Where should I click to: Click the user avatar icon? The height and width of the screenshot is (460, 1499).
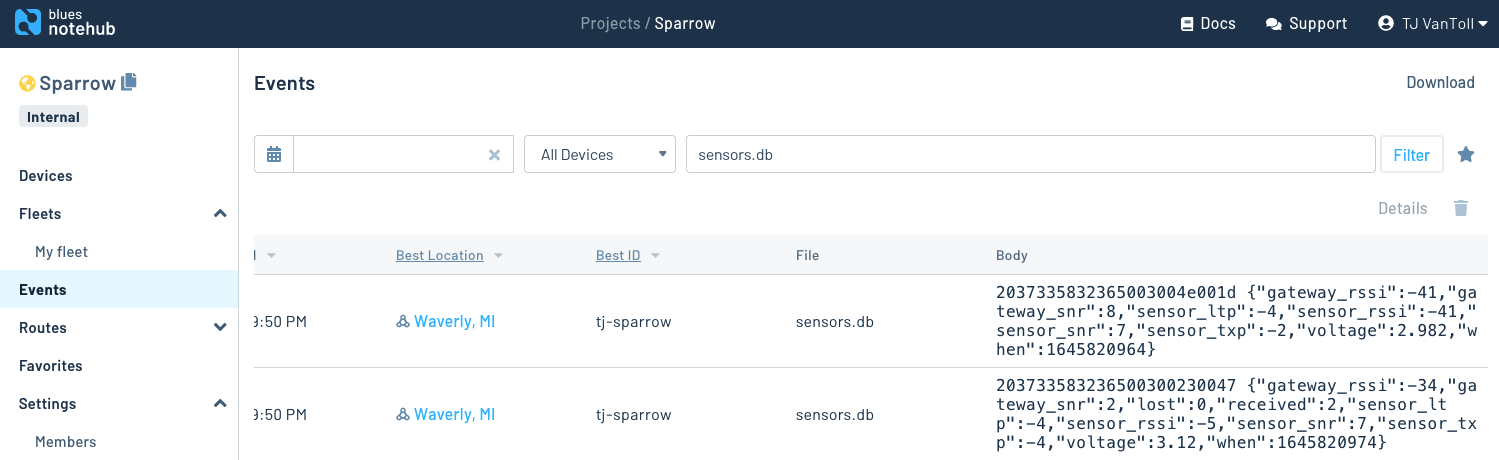(1385, 23)
